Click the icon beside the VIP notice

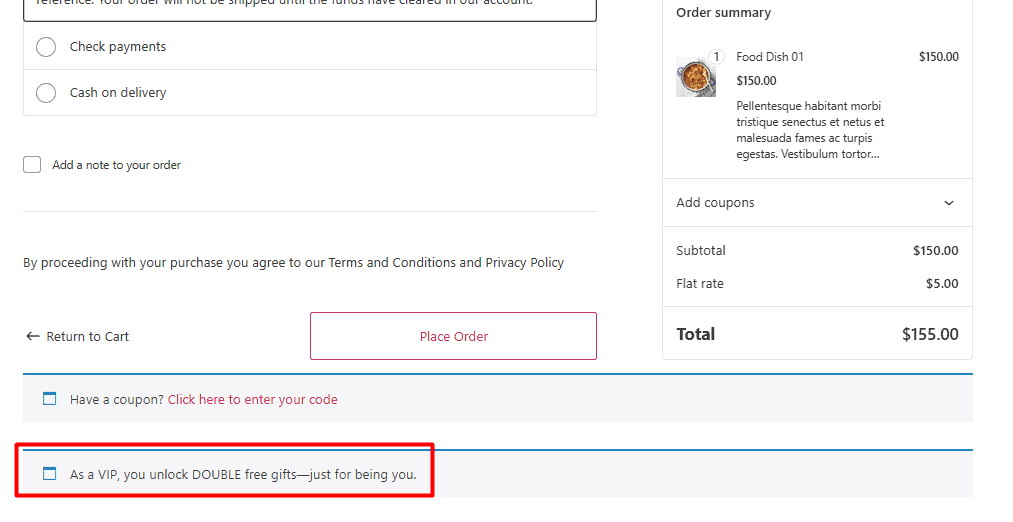point(50,474)
